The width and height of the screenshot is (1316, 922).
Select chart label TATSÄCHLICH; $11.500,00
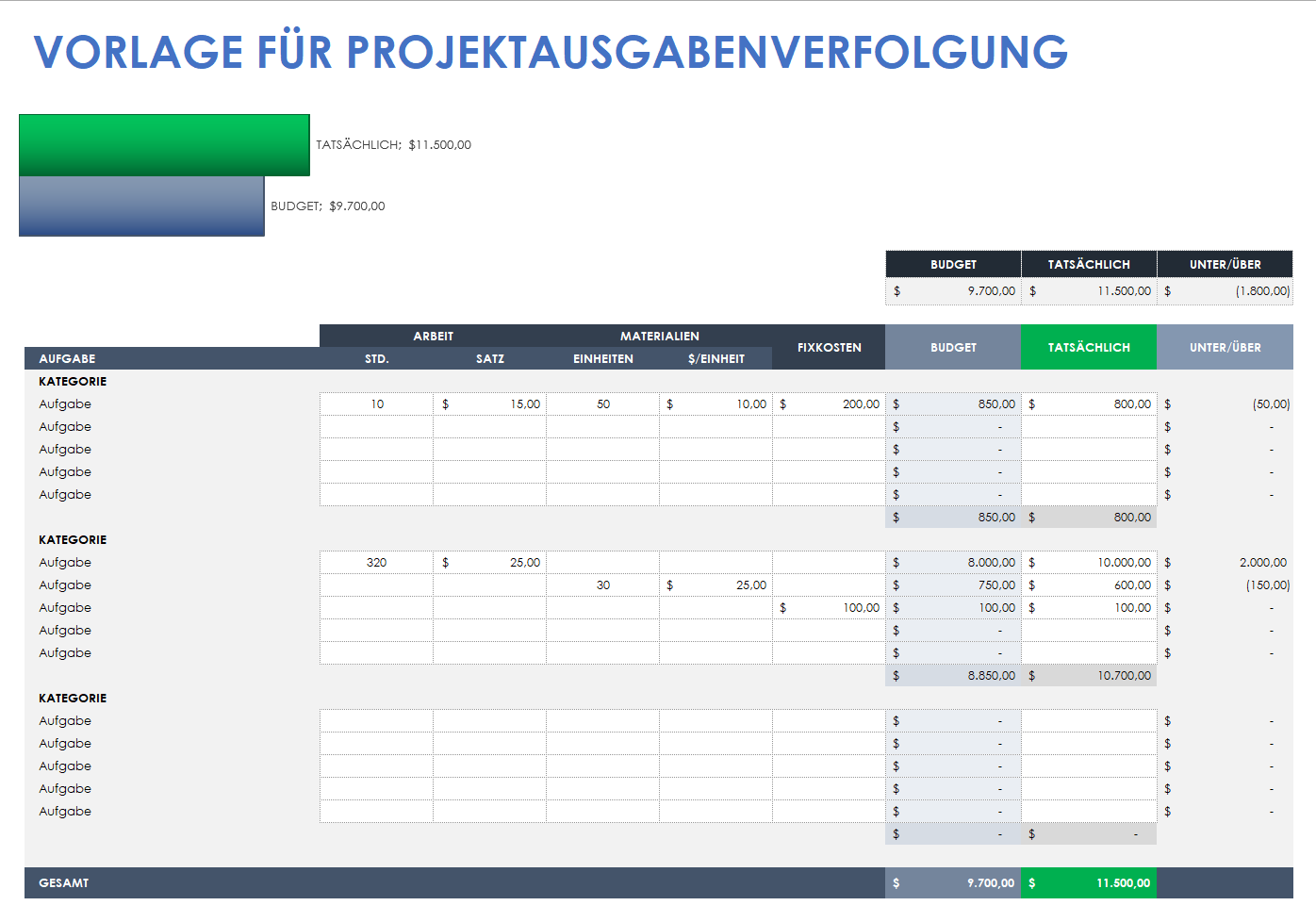pos(393,145)
